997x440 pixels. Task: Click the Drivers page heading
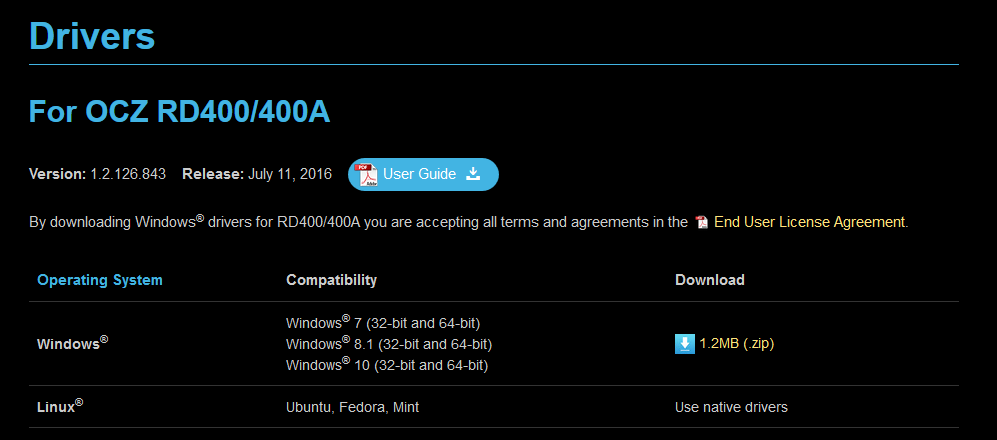pos(92,36)
